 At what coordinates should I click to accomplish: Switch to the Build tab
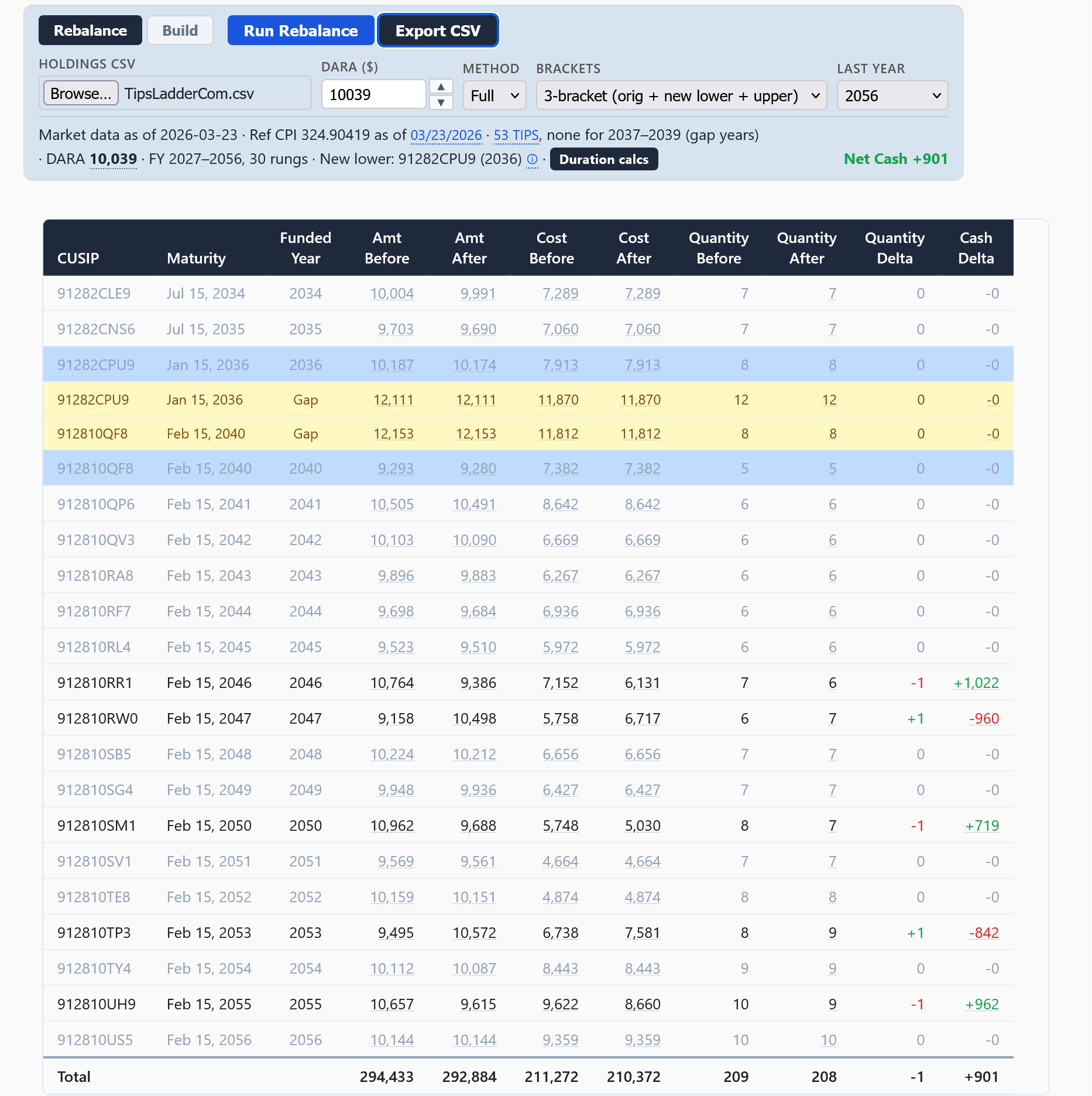(180, 30)
